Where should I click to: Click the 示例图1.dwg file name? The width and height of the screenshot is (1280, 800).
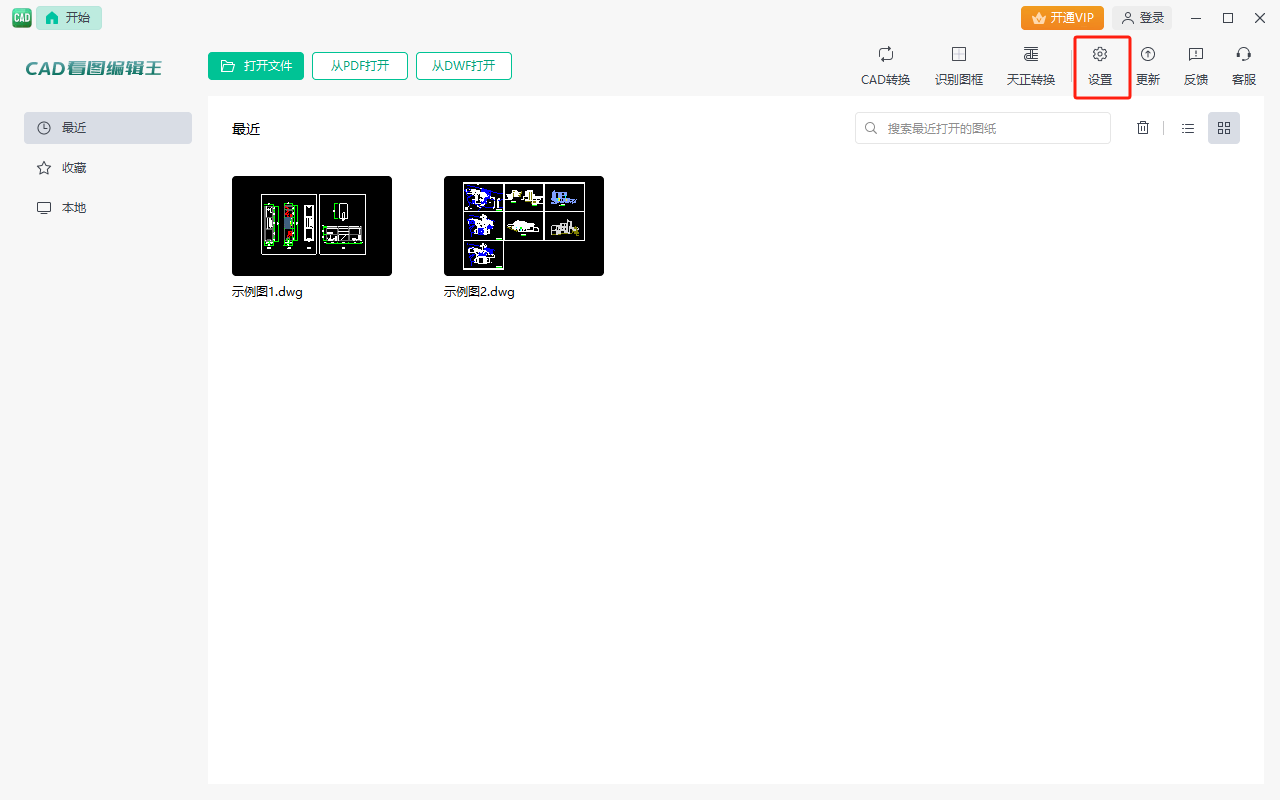click(267, 292)
